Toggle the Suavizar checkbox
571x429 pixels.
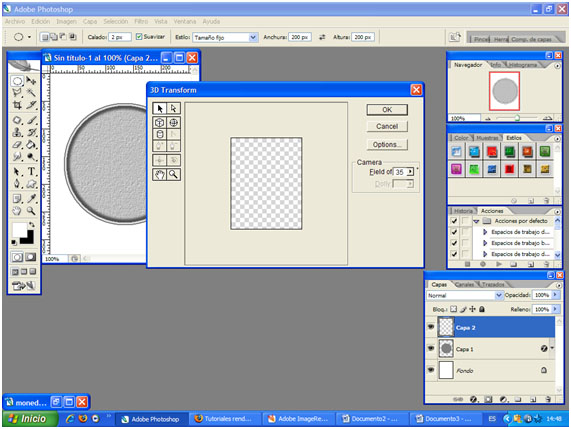point(139,36)
